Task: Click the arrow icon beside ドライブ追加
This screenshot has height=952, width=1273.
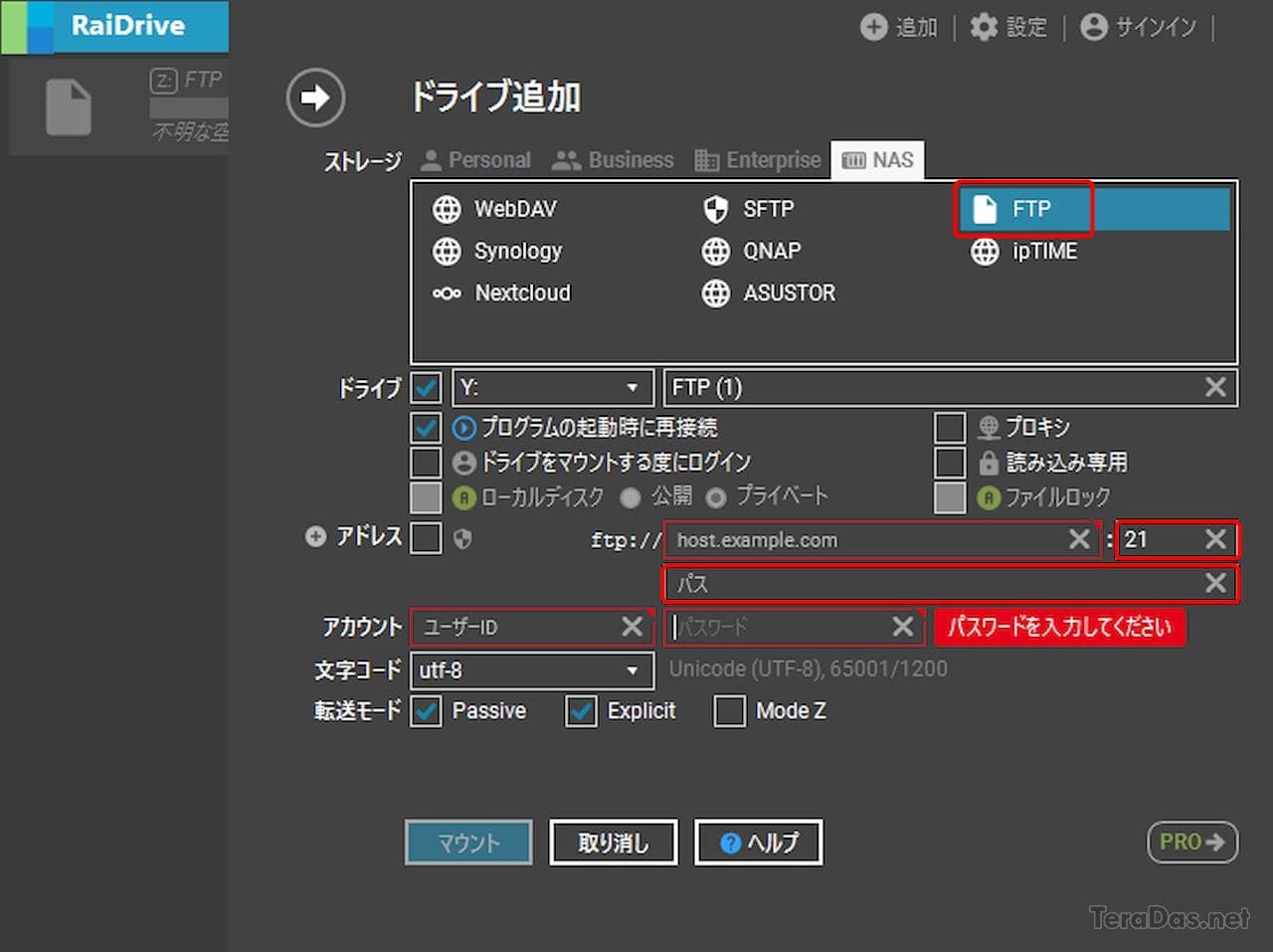Action: click(315, 97)
